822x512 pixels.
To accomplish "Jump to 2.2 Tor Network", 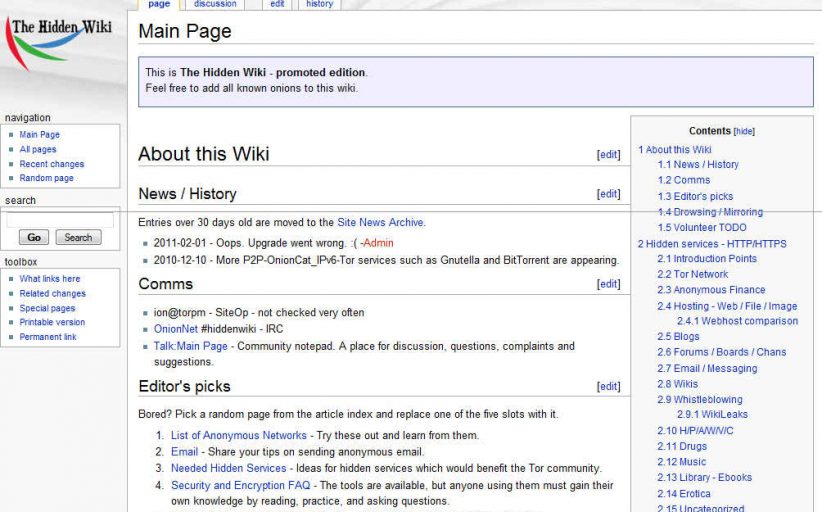I will click(693, 275).
